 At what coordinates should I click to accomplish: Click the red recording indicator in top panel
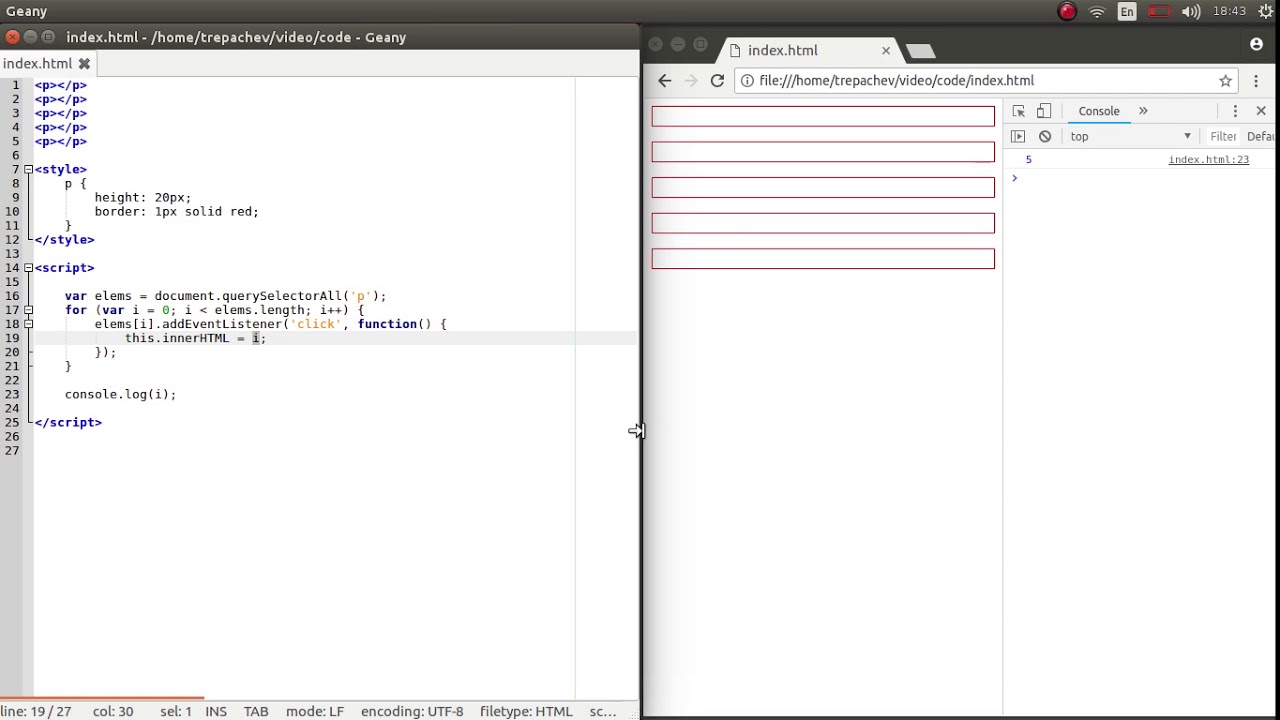click(x=1067, y=12)
